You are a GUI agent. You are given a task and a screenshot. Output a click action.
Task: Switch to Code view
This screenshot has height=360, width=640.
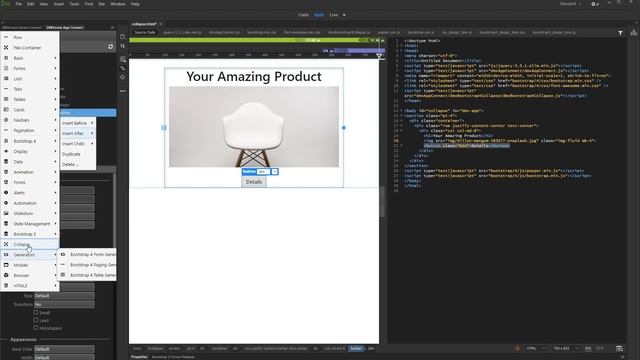tap(303, 15)
